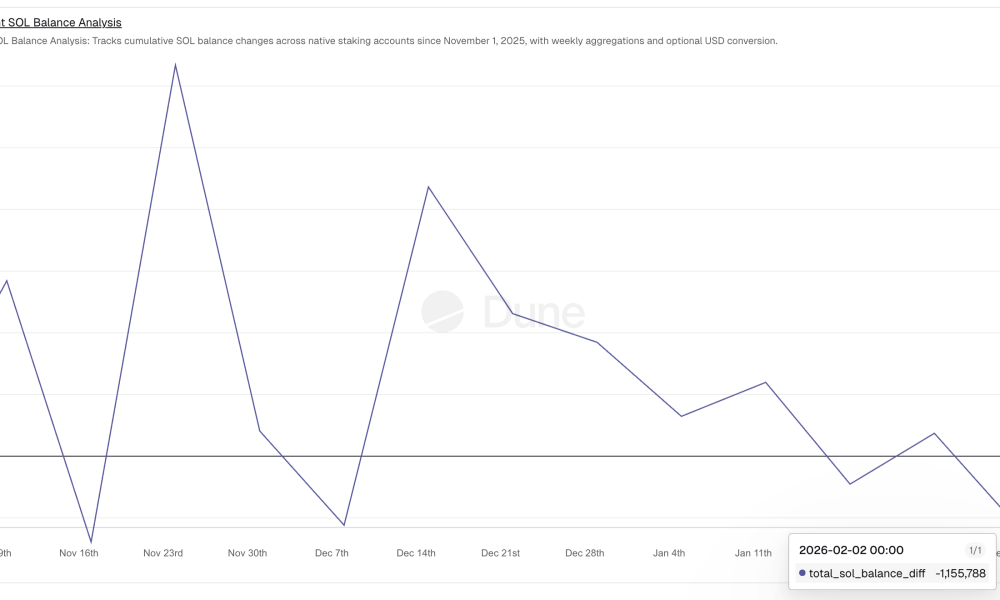The image size is (1000, 600).
Task: Select the Dec 14th peak data point
Action: click(428, 187)
